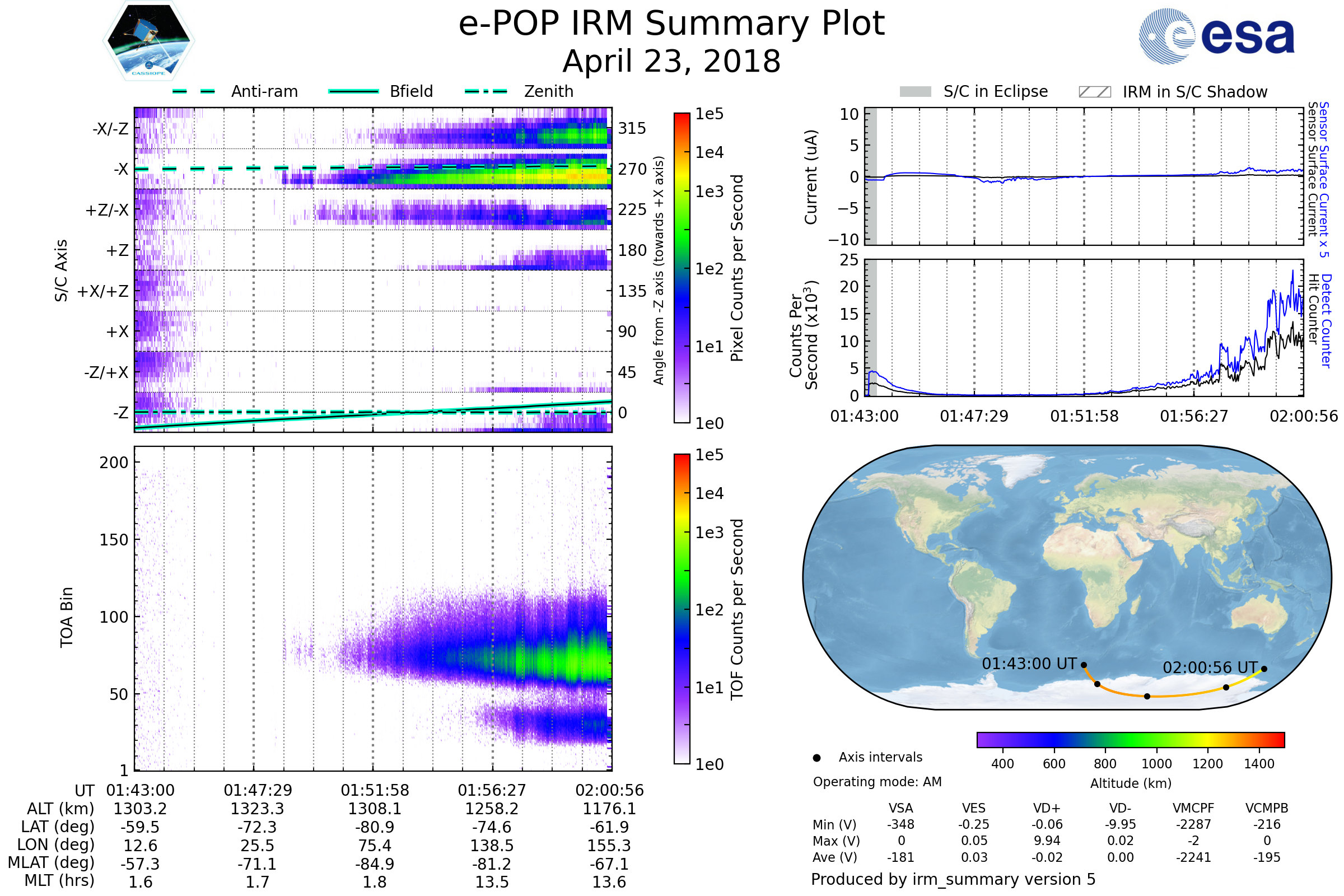
Task: Click the TOF Counts per Second colorbar
Action: pos(682,609)
